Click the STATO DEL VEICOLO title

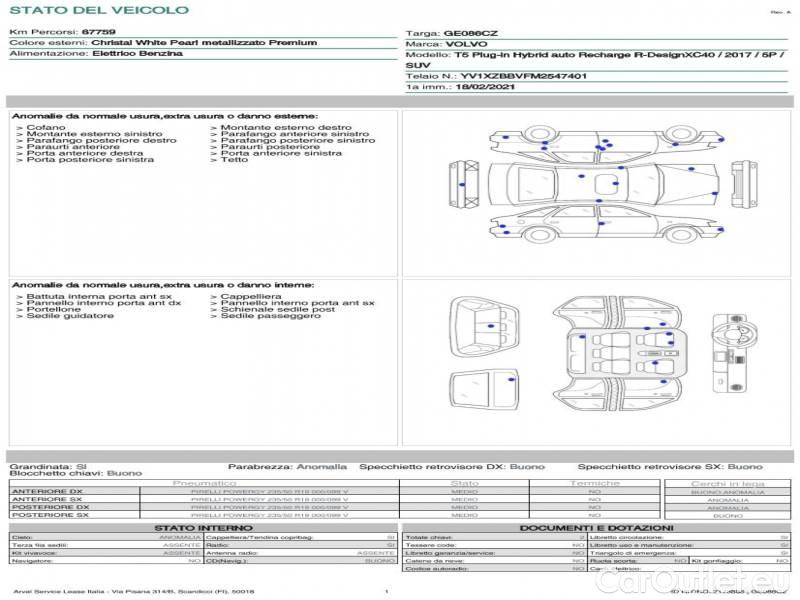(x=98, y=10)
